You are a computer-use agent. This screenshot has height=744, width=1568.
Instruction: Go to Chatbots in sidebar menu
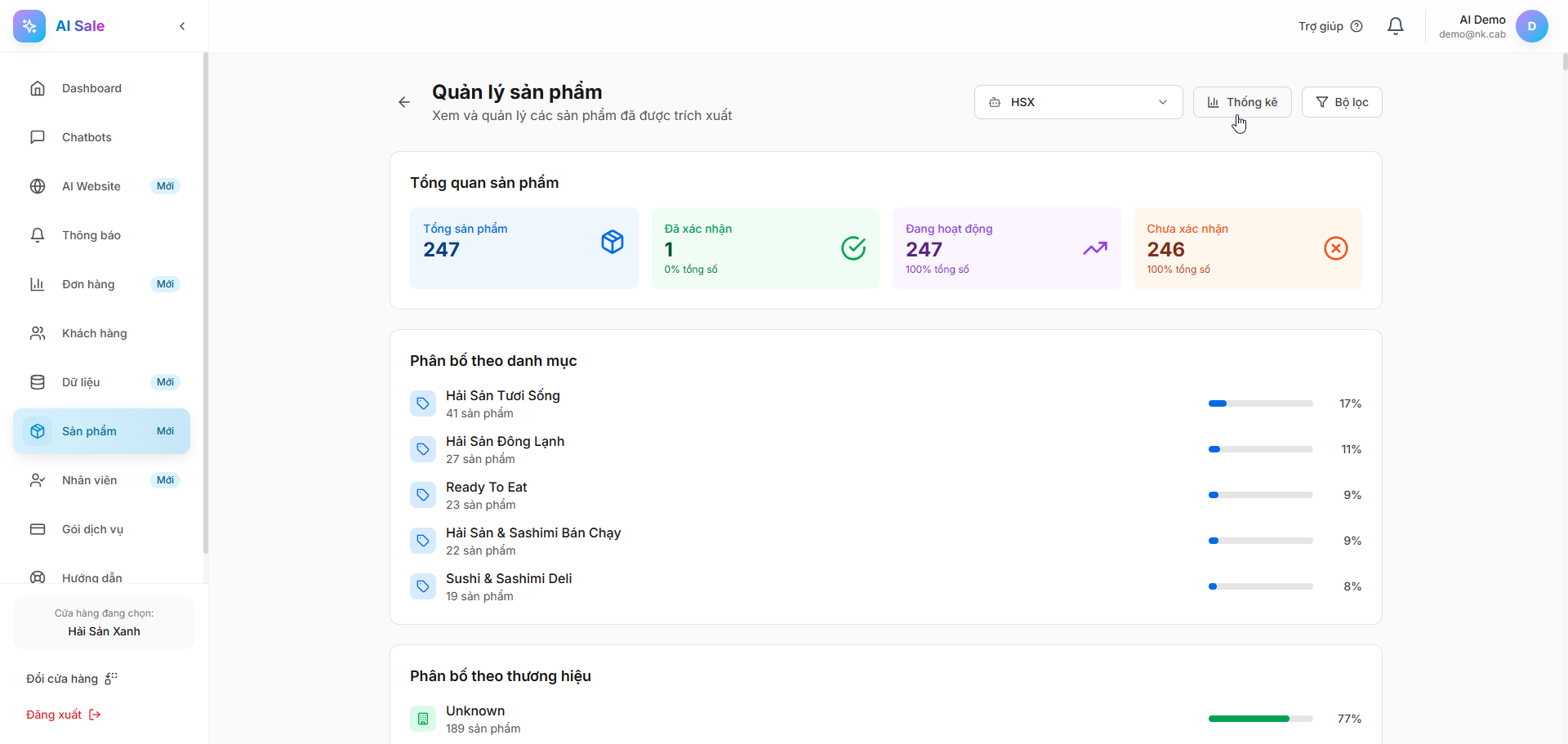coord(87,137)
